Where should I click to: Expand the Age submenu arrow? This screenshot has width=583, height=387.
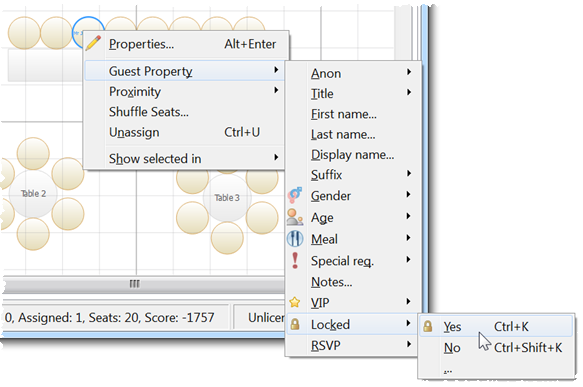pos(409,216)
